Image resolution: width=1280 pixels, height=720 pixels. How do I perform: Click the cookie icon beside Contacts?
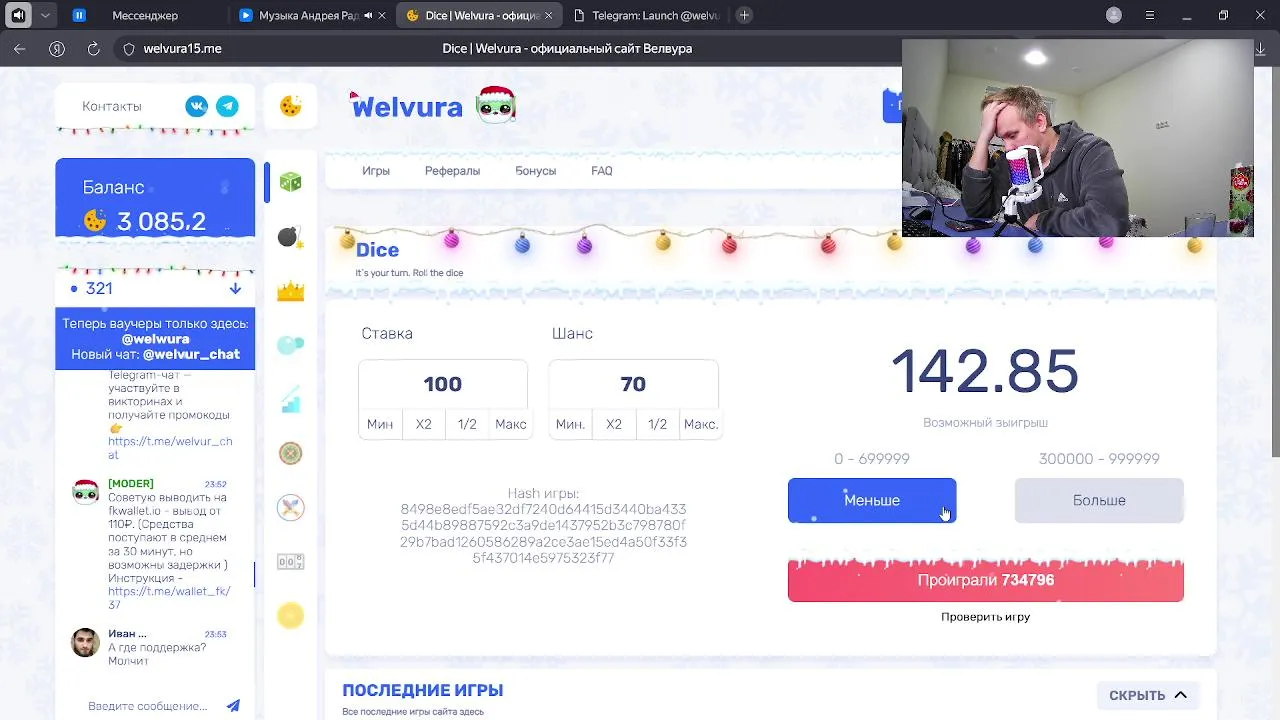click(291, 106)
